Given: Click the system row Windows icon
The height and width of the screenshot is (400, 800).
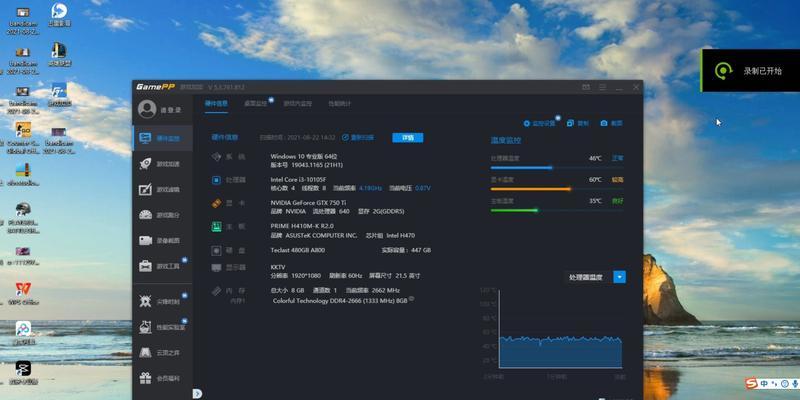Looking at the screenshot, I should (216, 157).
